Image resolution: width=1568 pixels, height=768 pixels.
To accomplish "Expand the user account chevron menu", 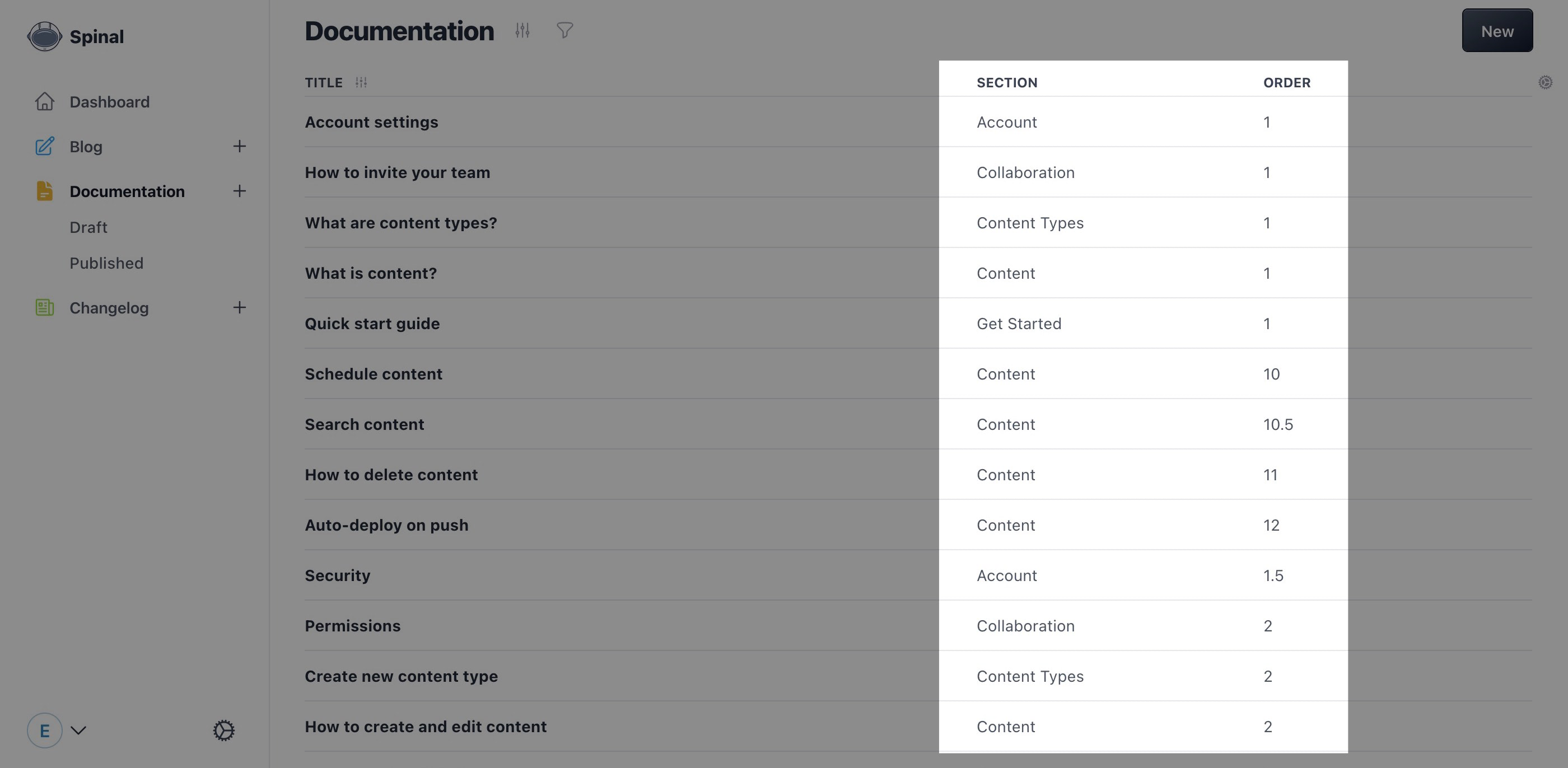I will [x=78, y=730].
